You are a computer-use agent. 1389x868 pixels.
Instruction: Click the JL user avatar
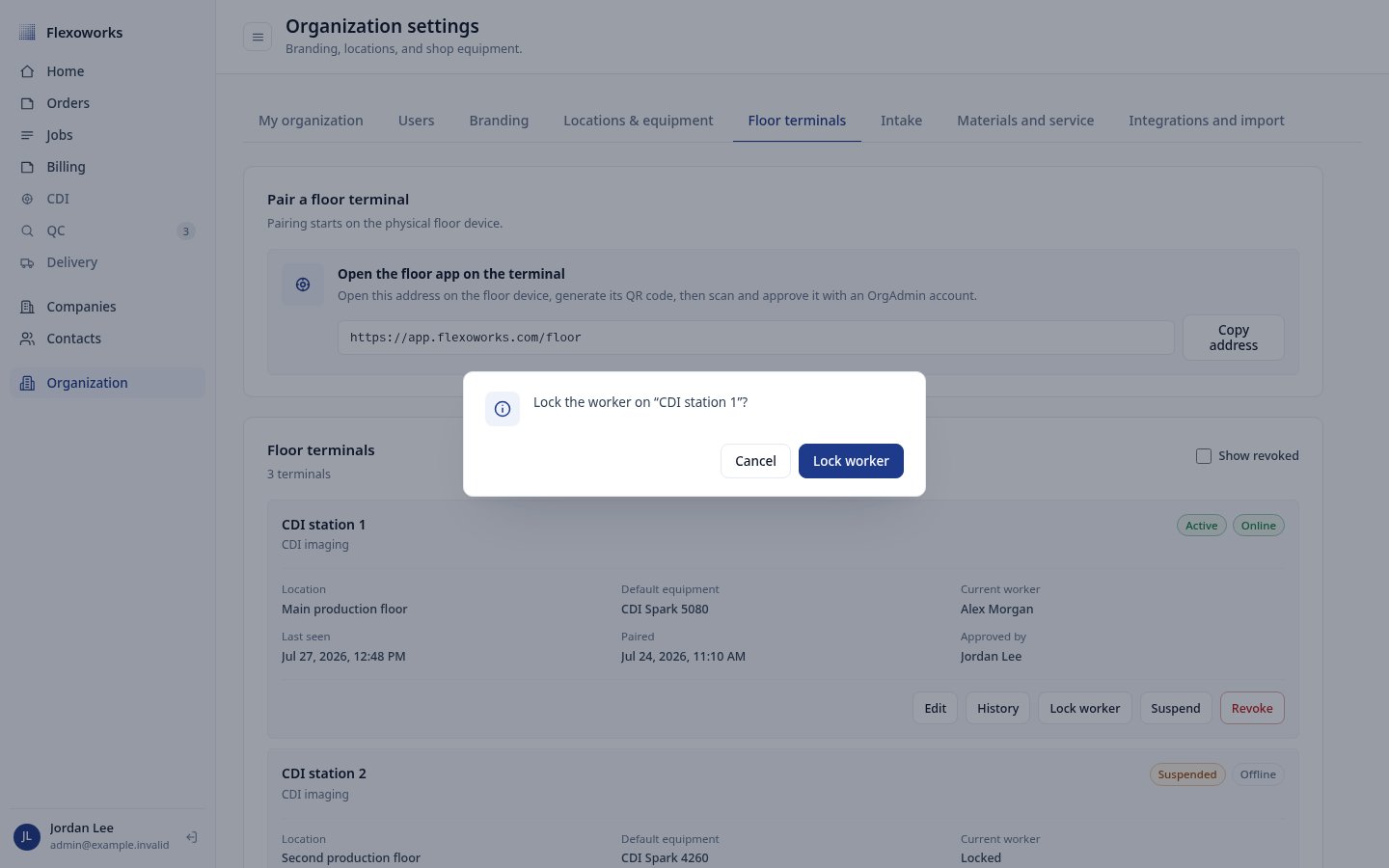[x=27, y=837]
